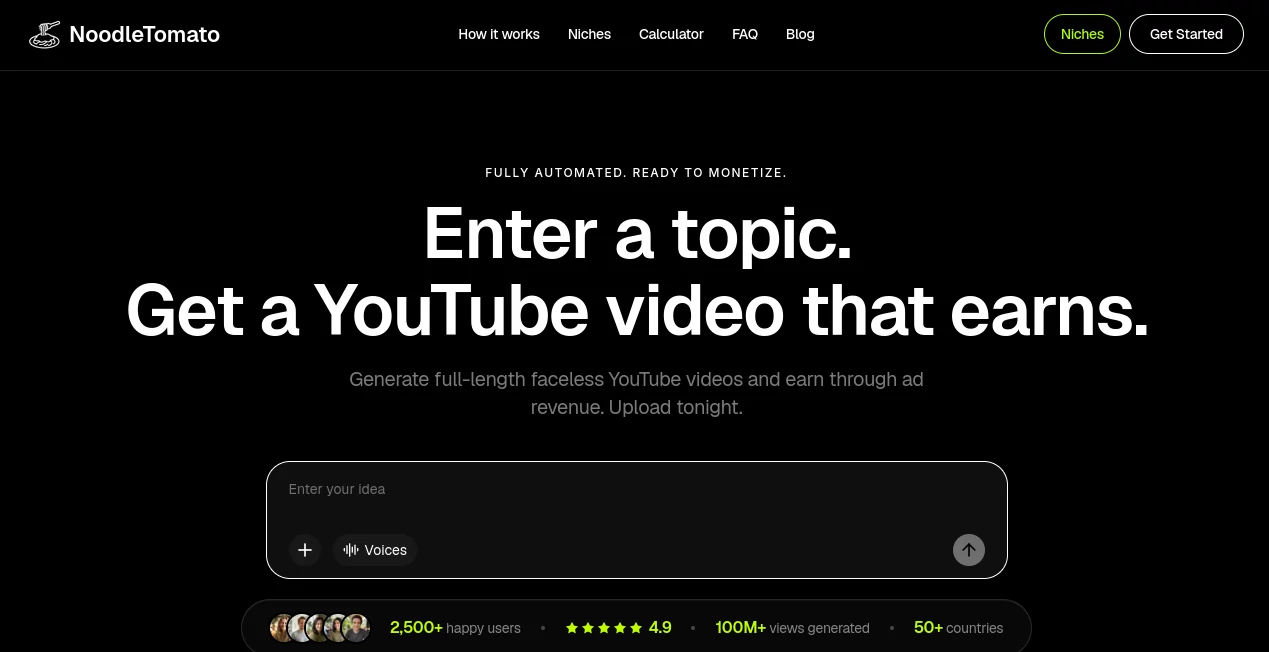Click the Get Started button

pyautogui.click(x=1186, y=34)
